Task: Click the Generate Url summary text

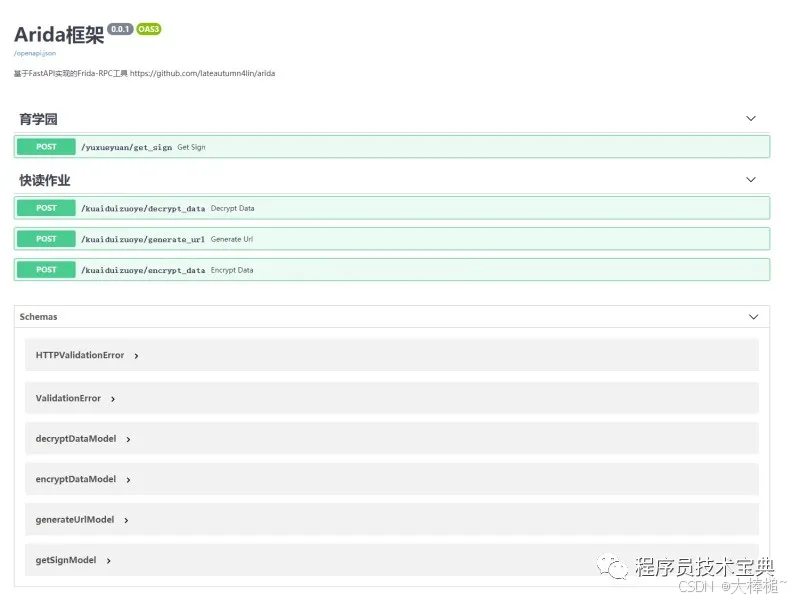Action: (232, 239)
